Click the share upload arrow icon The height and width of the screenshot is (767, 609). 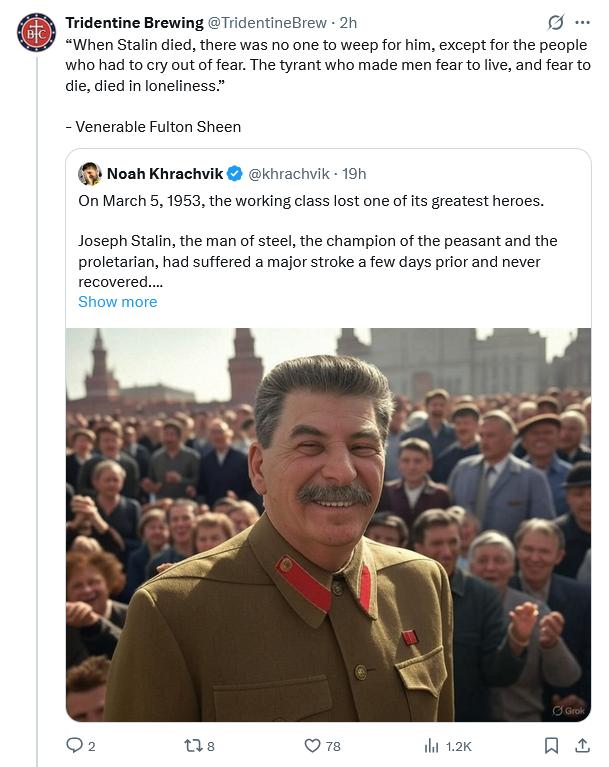click(x=582, y=745)
